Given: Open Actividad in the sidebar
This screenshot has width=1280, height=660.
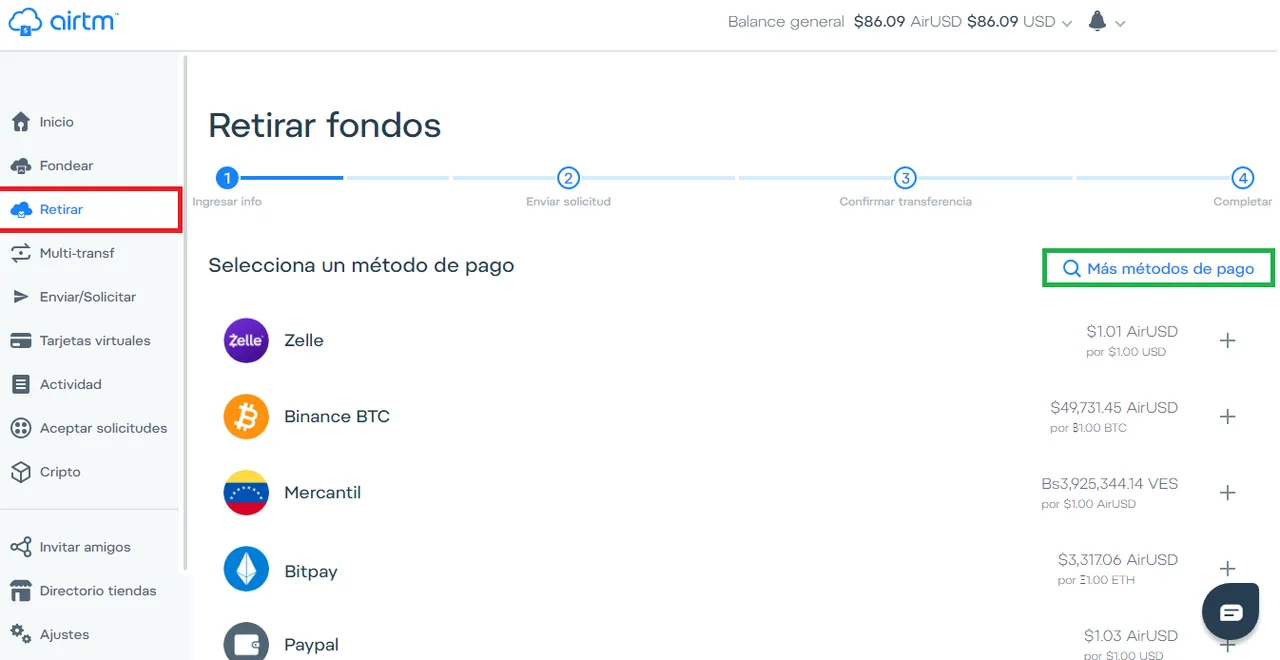Looking at the screenshot, I should pyautogui.click(x=71, y=384).
